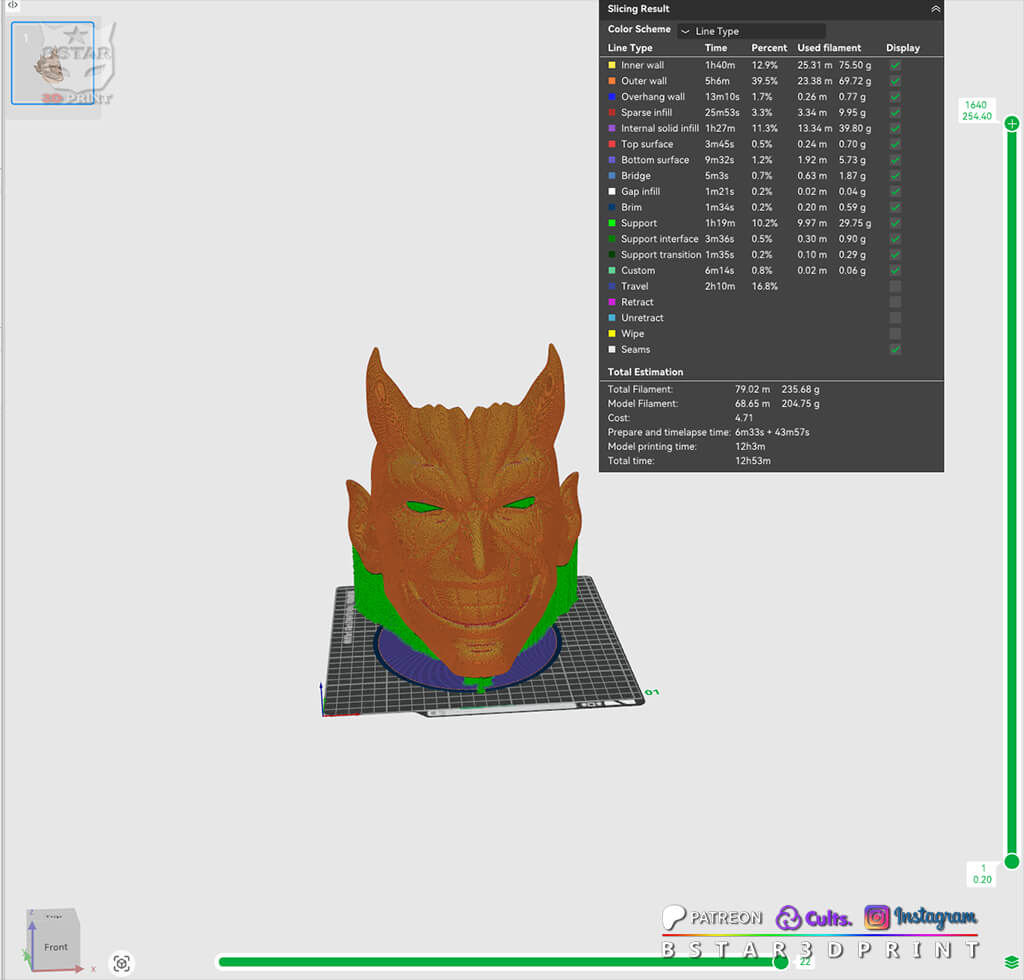Screen dimensions: 1024x980
Task: Enable Retract display checkbox
Action: click(895, 302)
